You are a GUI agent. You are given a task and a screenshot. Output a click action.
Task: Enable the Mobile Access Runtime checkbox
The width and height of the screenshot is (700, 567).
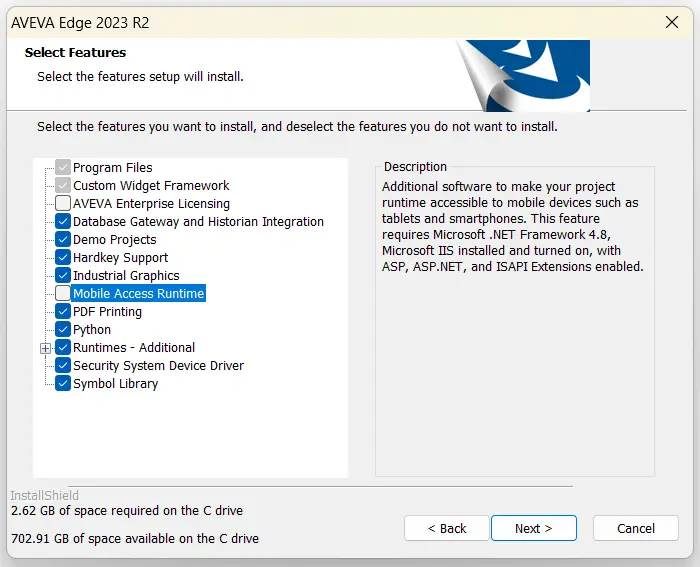click(x=63, y=293)
